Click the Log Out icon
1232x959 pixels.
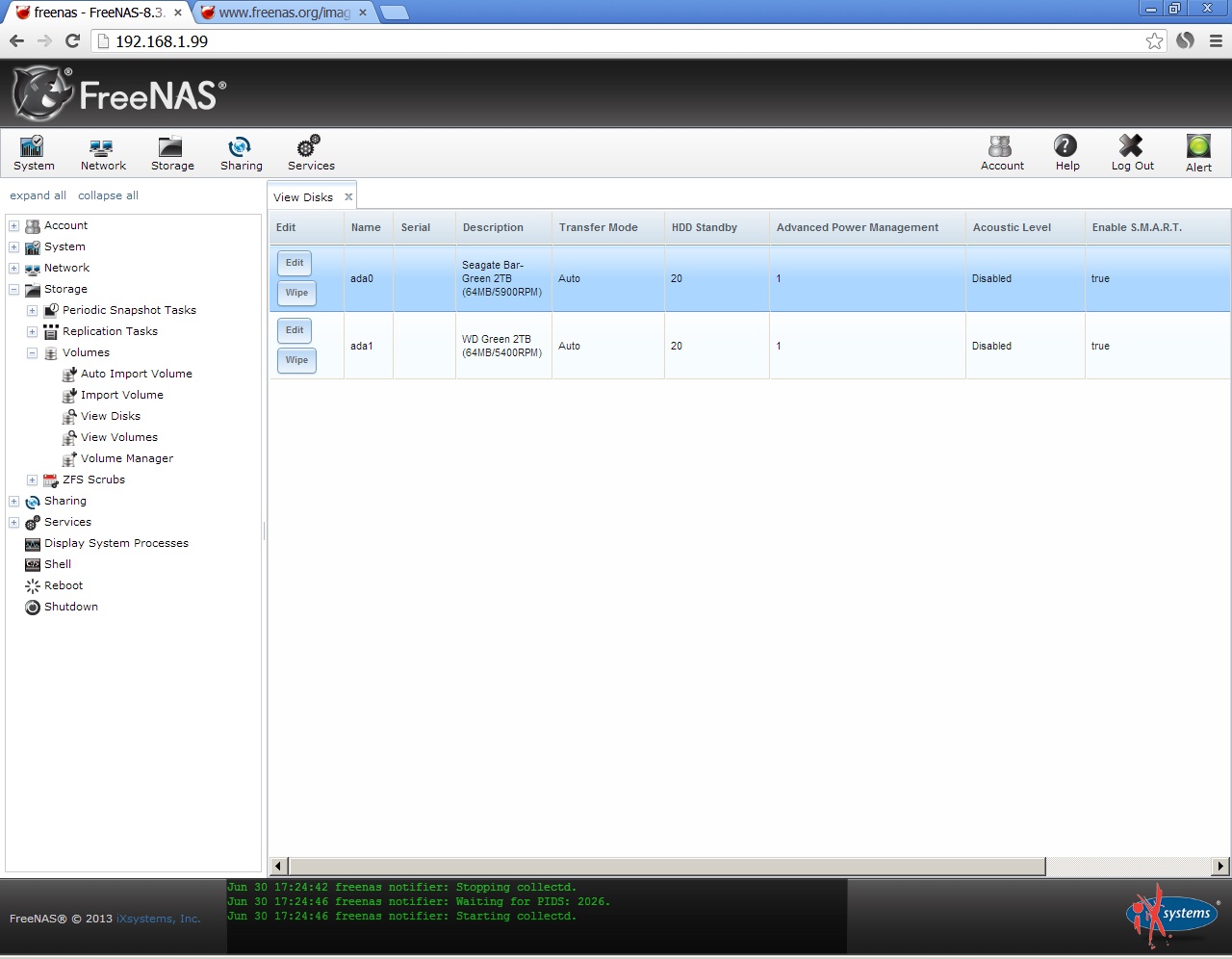(1132, 152)
